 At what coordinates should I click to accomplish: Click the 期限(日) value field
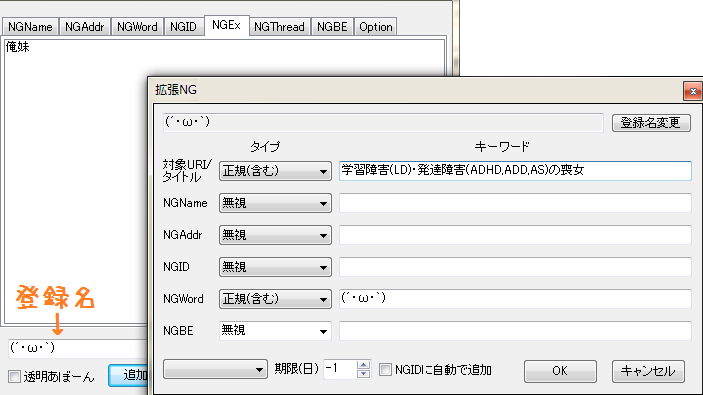tap(340, 369)
